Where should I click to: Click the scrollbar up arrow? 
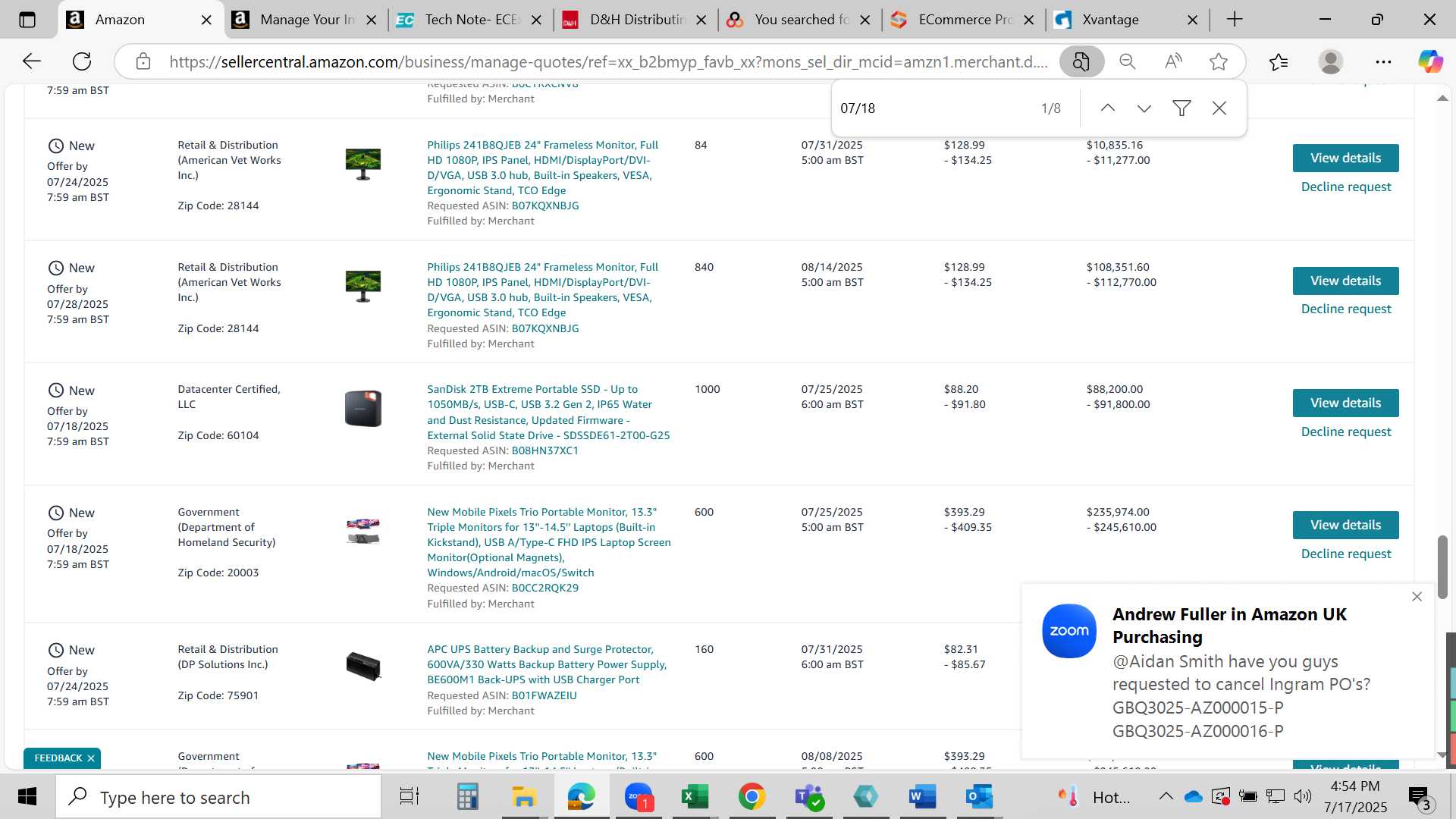click(x=1442, y=99)
